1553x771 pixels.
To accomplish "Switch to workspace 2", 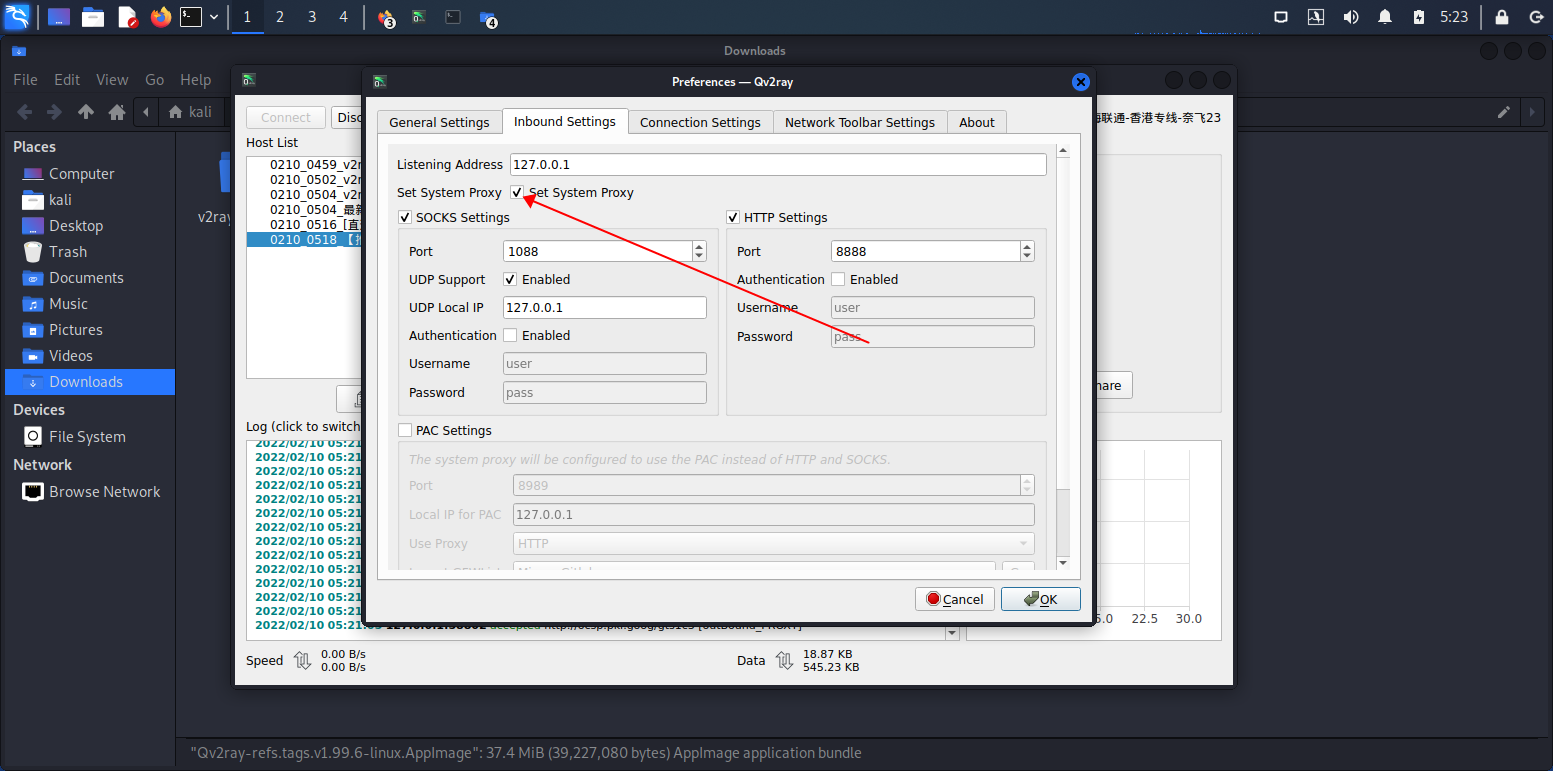I will [279, 17].
